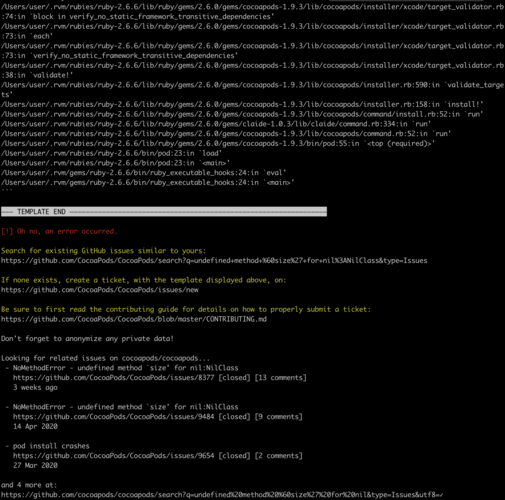Open the GitHub issues search URL for undefined method size
The height and width of the screenshot is (500, 505).
click(214, 260)
